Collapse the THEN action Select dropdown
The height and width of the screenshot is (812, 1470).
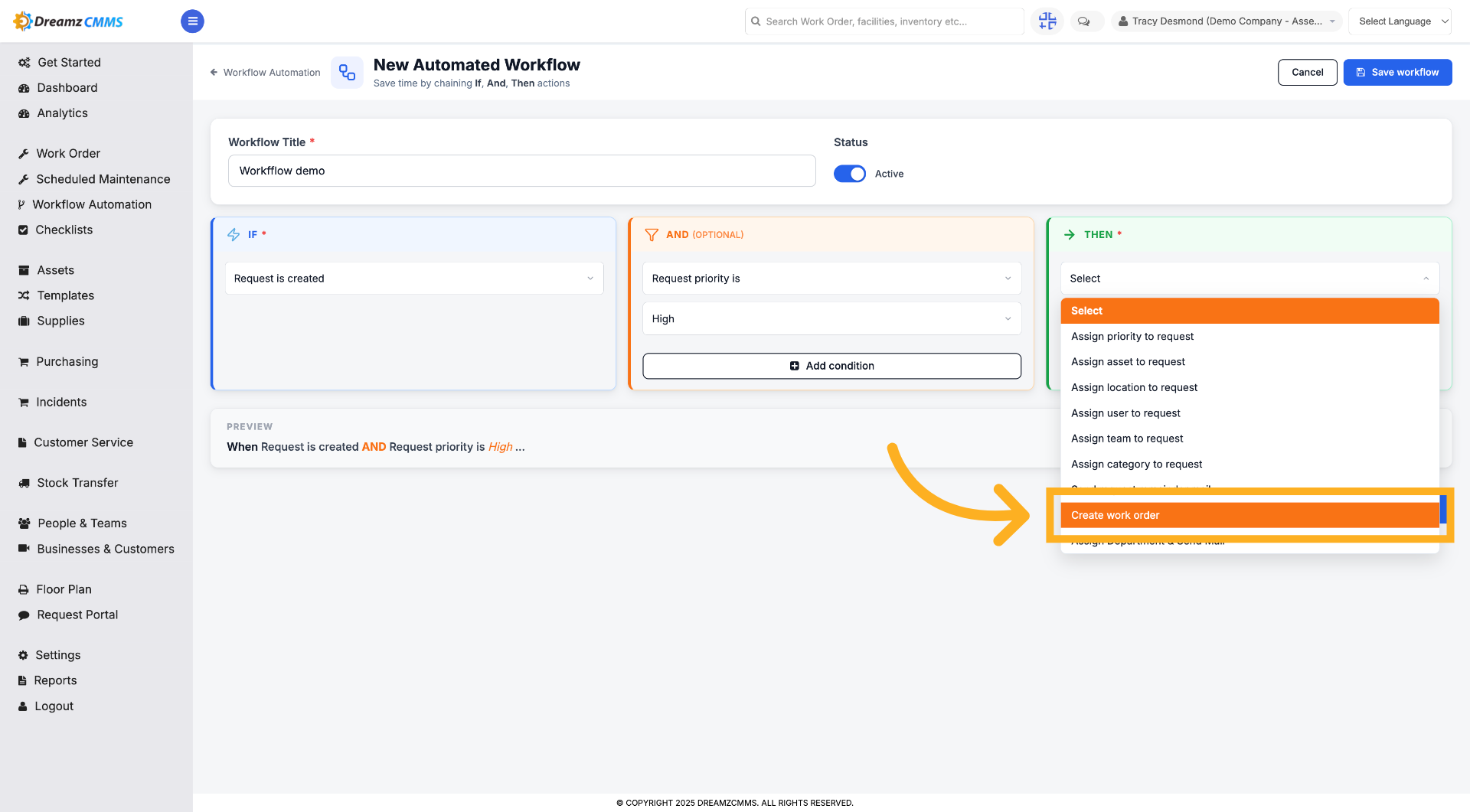(x=1249, y=279)
